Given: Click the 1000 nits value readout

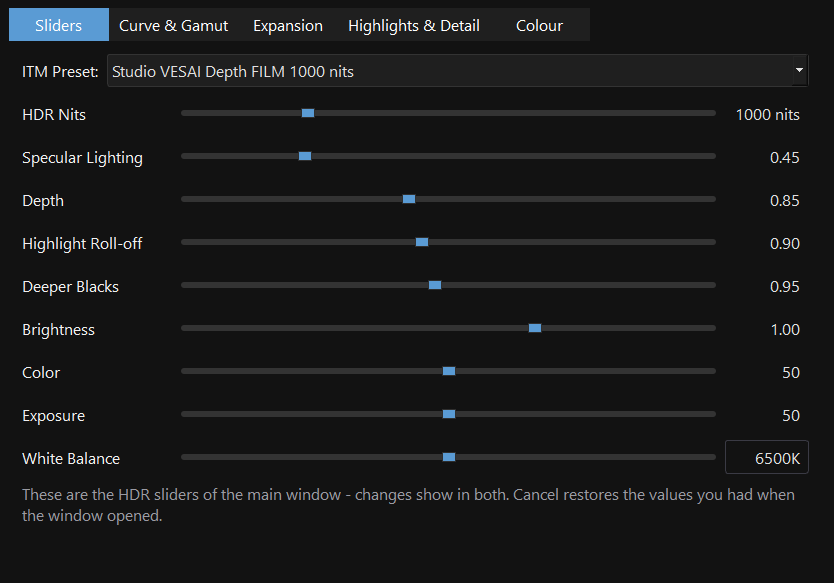Looking at the screenshot, I should pyautogui.click(x=768, y=115).
